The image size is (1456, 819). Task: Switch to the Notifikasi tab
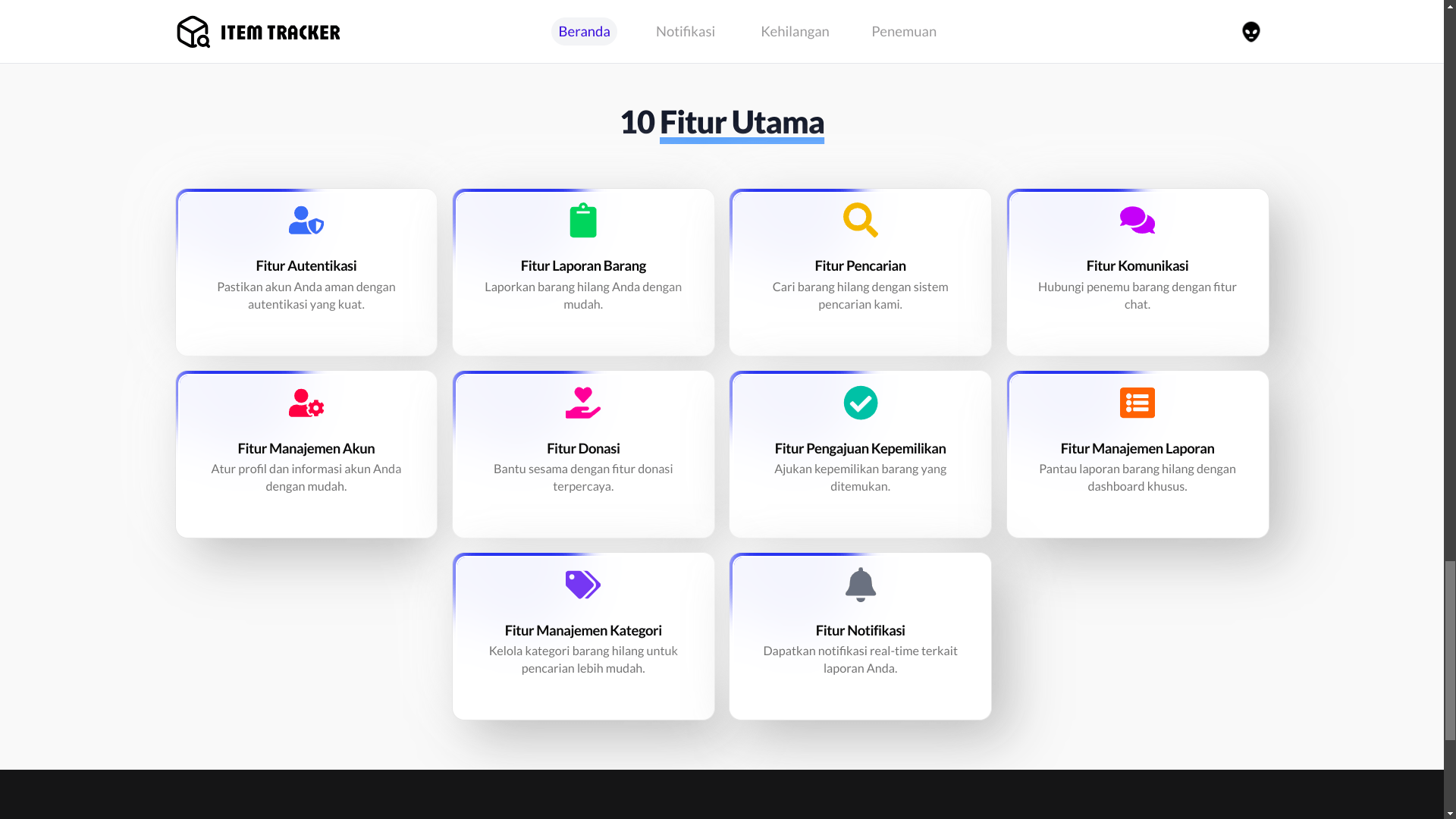(x=685, y=31)
